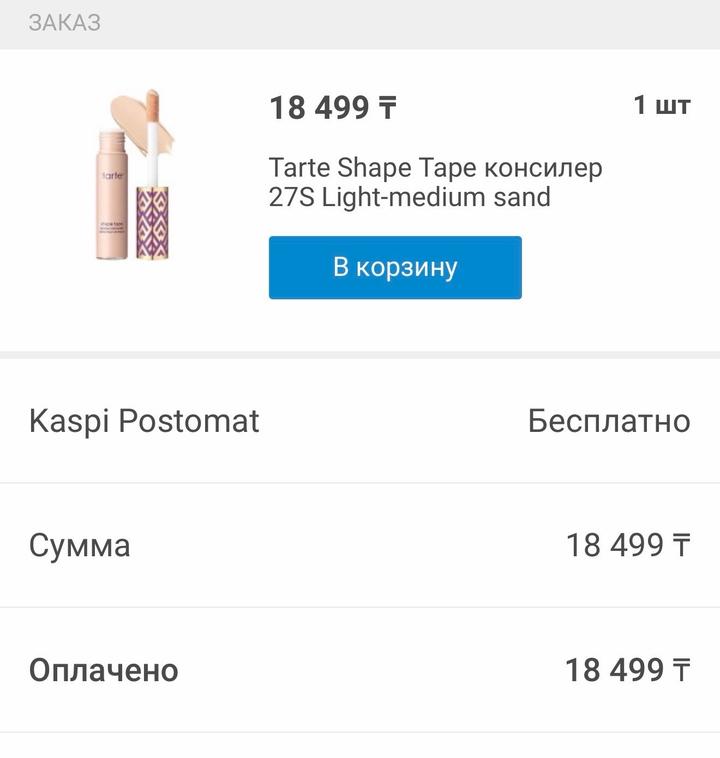Click the ЗАКАЗ section header
Image resolution: width=720 pixels, height=758 pixels.
pos(64,23)
